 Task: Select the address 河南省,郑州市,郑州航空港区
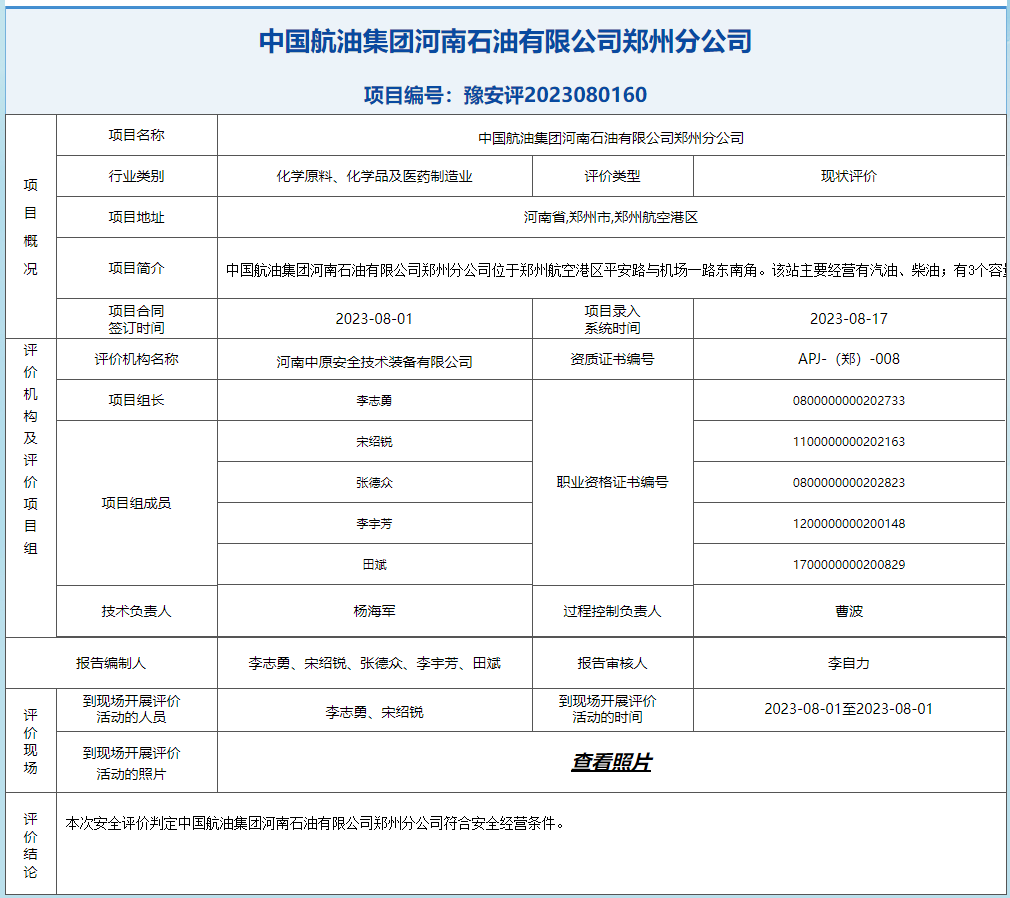tap(610, 217)
